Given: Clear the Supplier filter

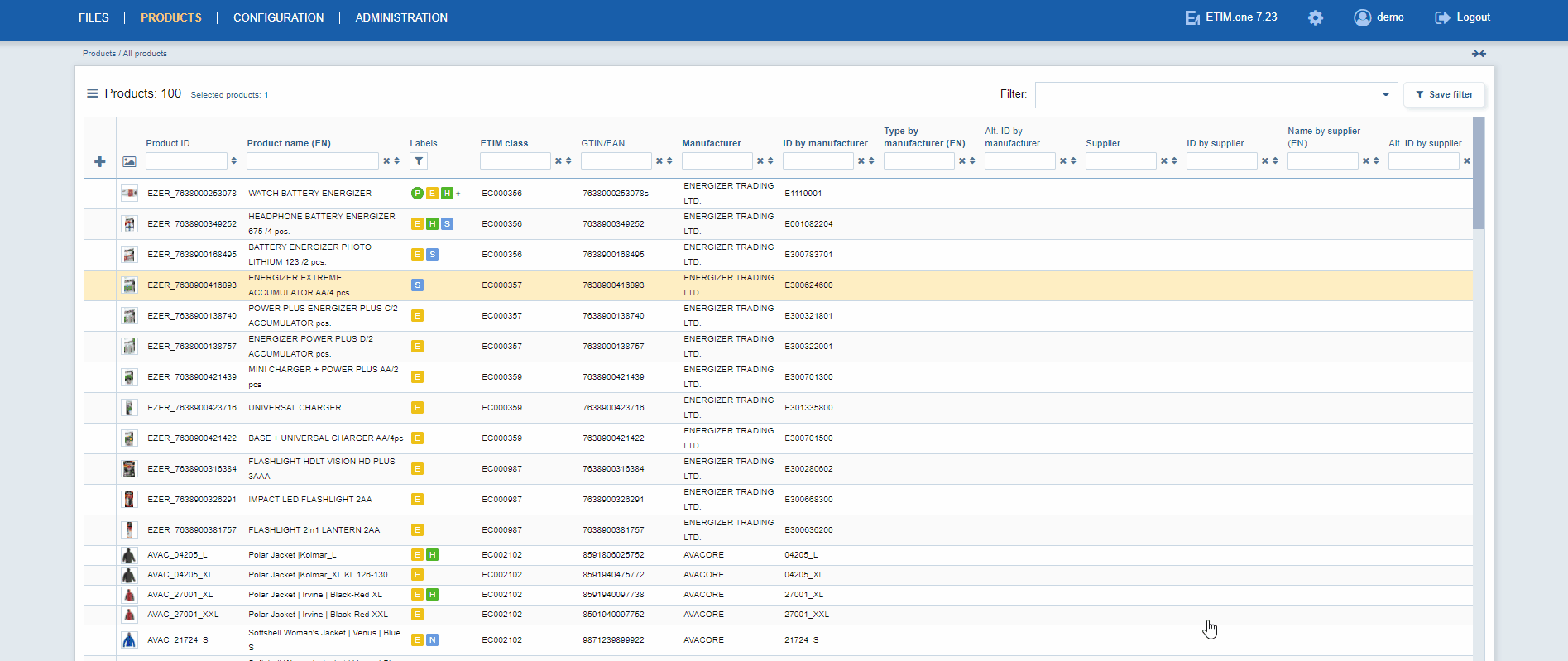Looking at the screenshot, I should (x=1164, y=161).
